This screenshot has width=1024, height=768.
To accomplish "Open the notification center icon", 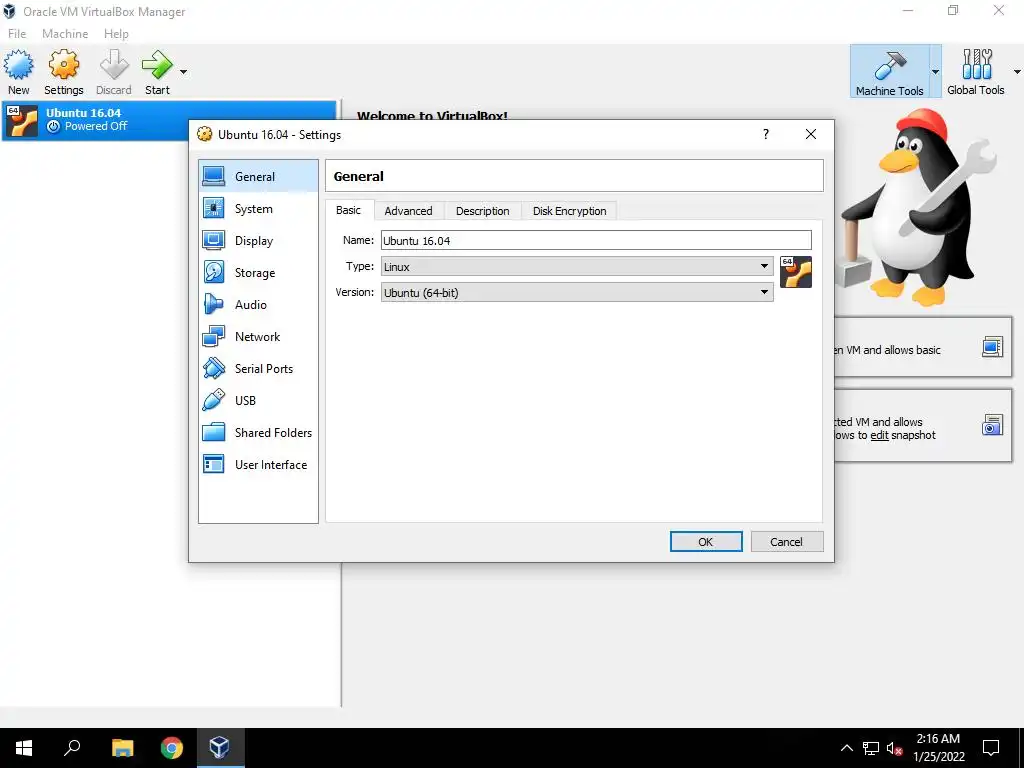I will pyautogui.click(x=991, y=748).
